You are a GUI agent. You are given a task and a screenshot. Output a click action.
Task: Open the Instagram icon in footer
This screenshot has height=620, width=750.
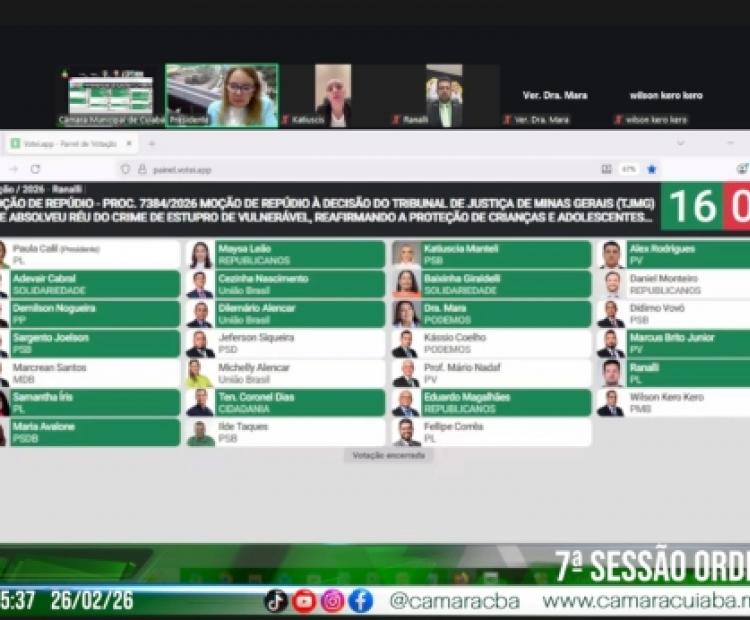click(333, 601)
